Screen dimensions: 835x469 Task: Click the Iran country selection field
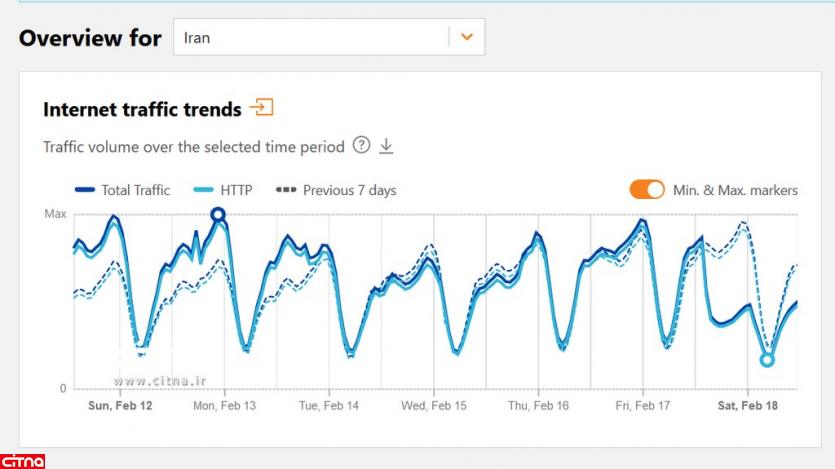pyautogui.click(x=310, y=38)
